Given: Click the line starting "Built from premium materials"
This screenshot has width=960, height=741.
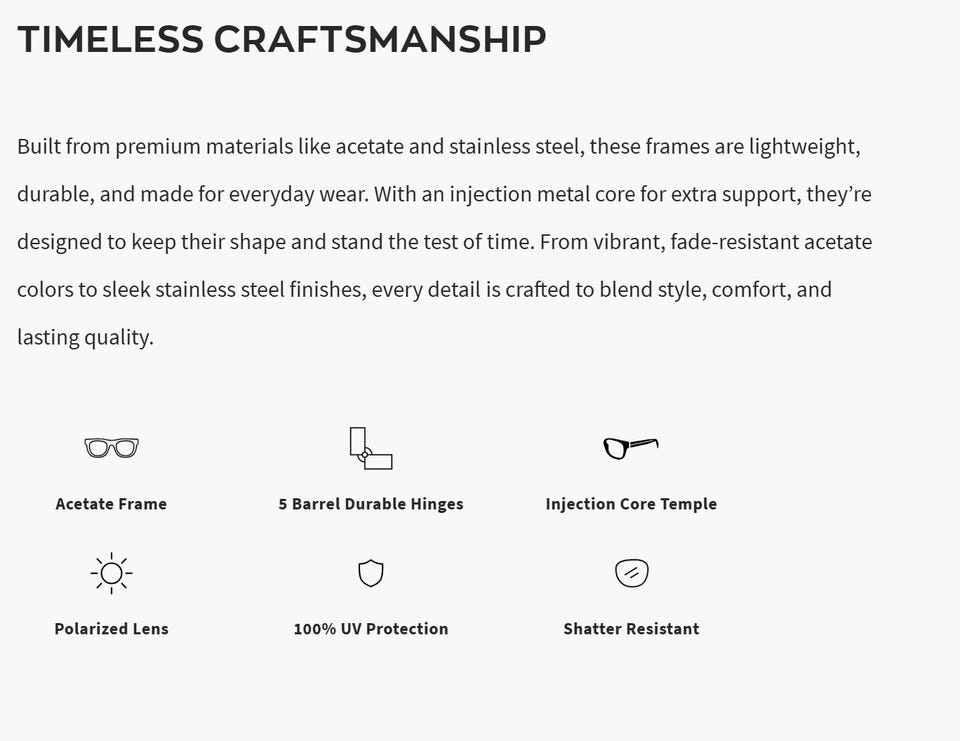Looking at the screenshot, I should 438,147.
